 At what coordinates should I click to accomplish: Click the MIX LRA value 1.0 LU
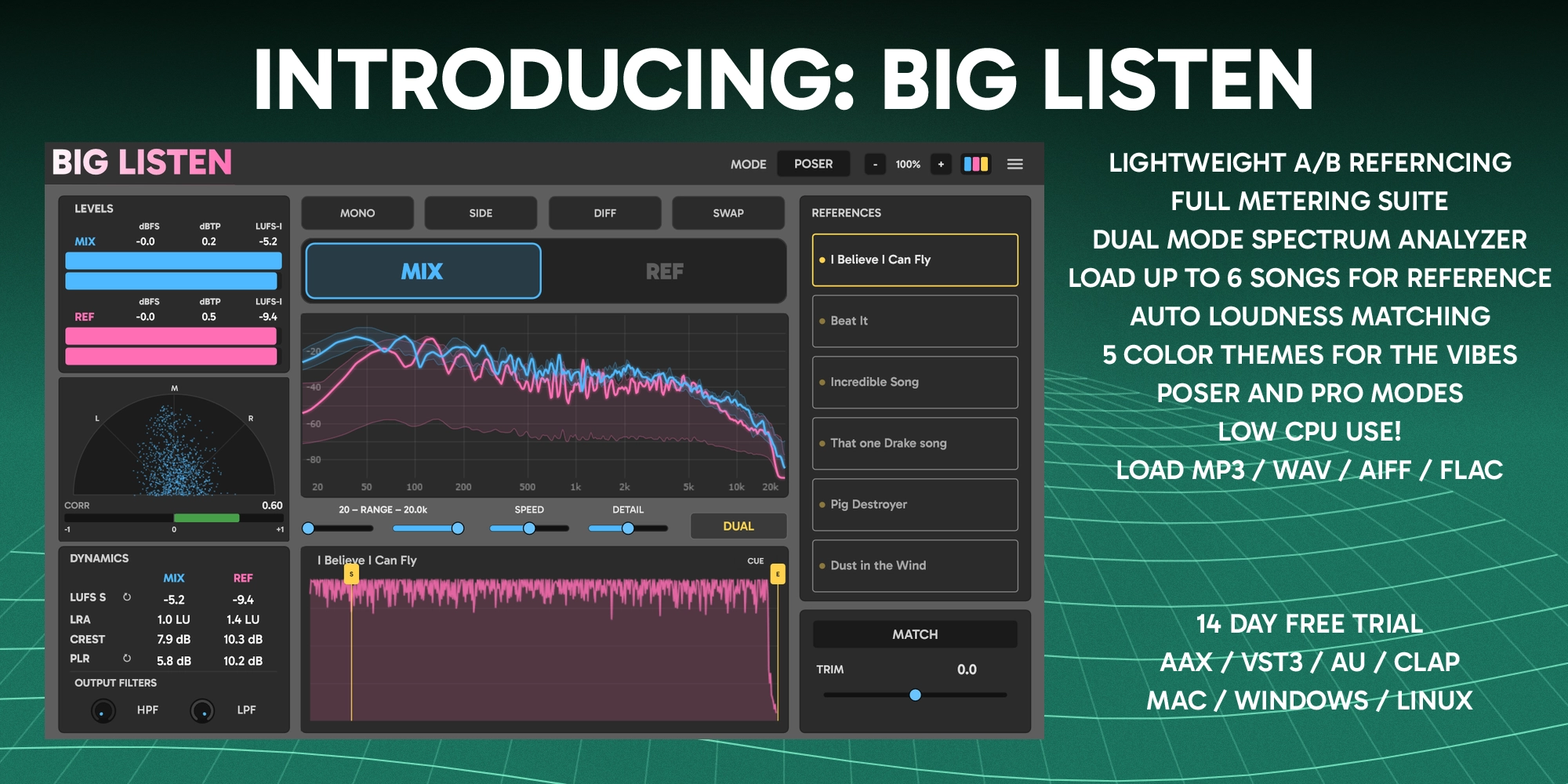click(174, 619)
